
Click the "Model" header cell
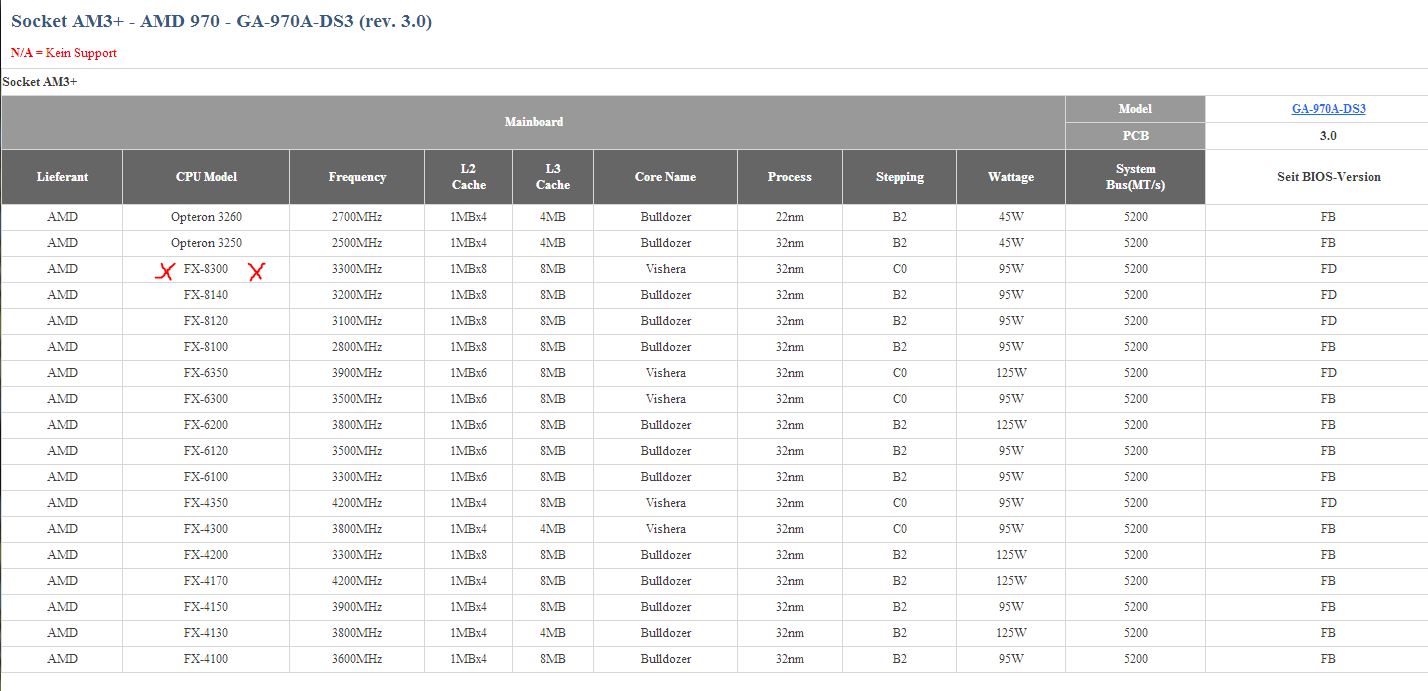1135,109
